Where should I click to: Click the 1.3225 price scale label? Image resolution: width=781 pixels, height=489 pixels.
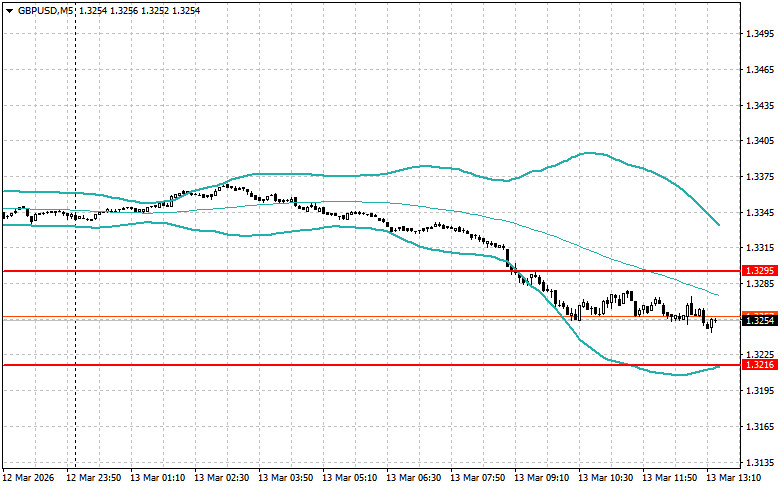(x=760, y=355)
